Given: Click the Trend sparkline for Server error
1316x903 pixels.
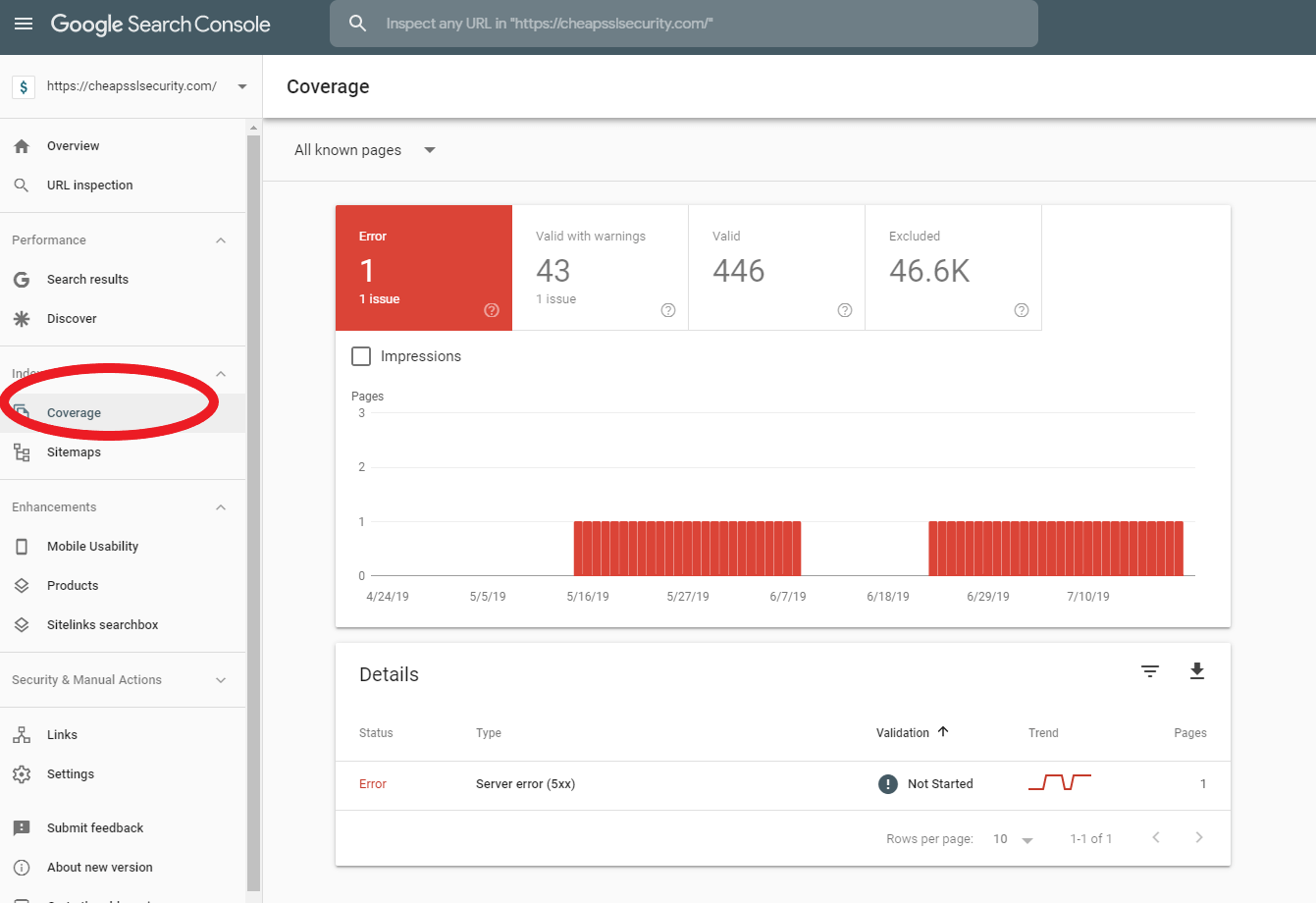Looking at the screenshot, I should tap(1060, 782).
